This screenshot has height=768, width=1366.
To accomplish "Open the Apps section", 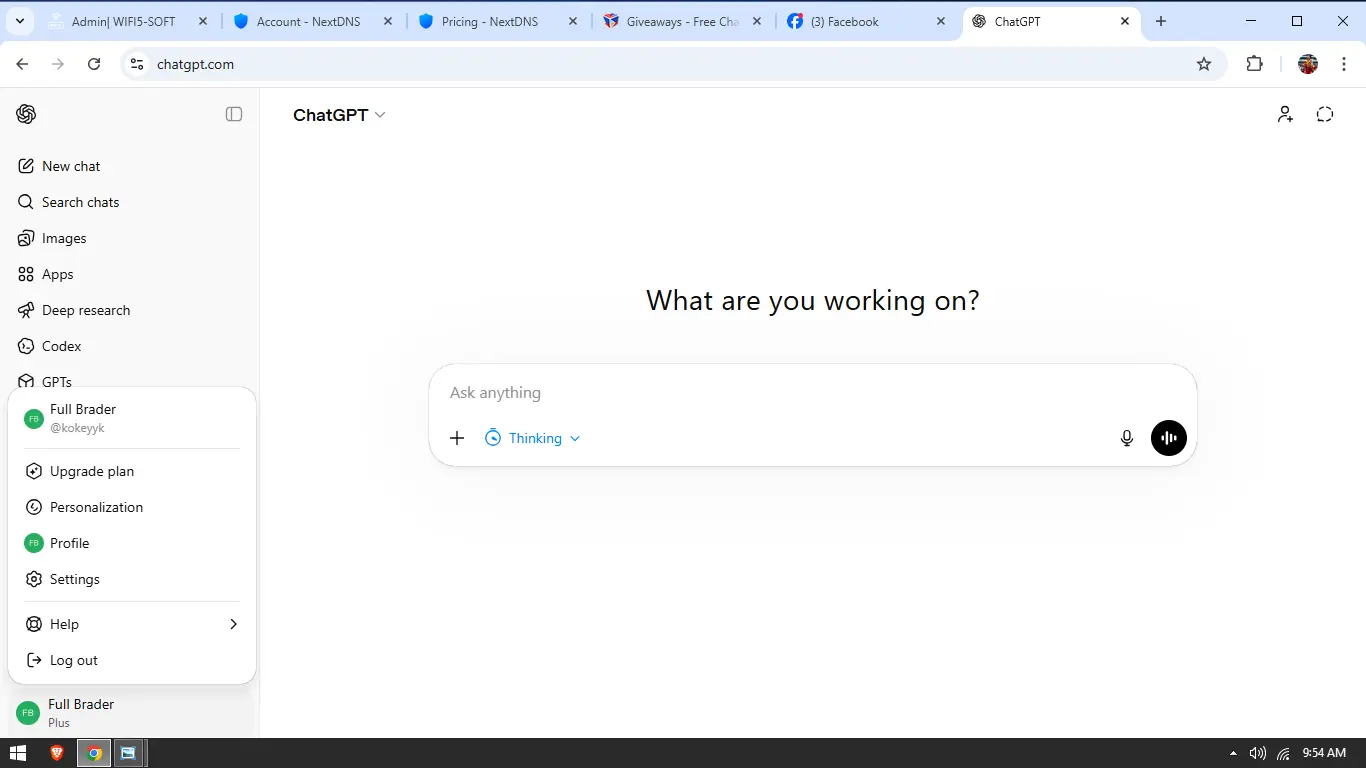I will [x=130, y=274].
